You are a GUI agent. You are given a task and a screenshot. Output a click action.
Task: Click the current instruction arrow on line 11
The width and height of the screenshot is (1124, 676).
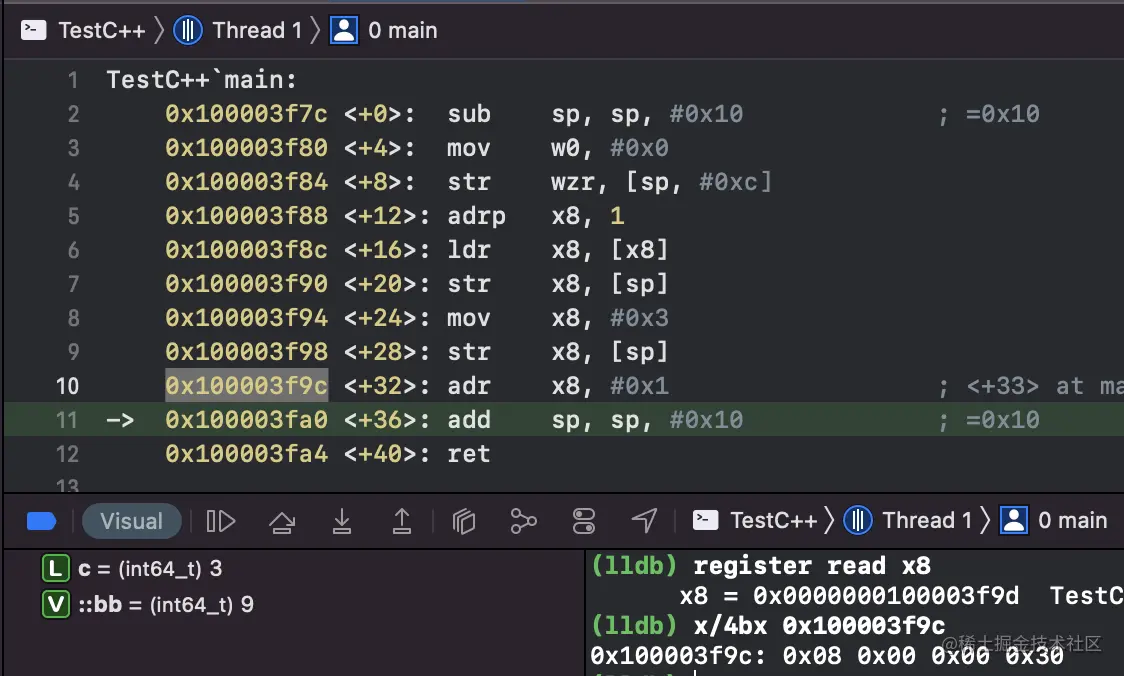[x=120, y=419]
